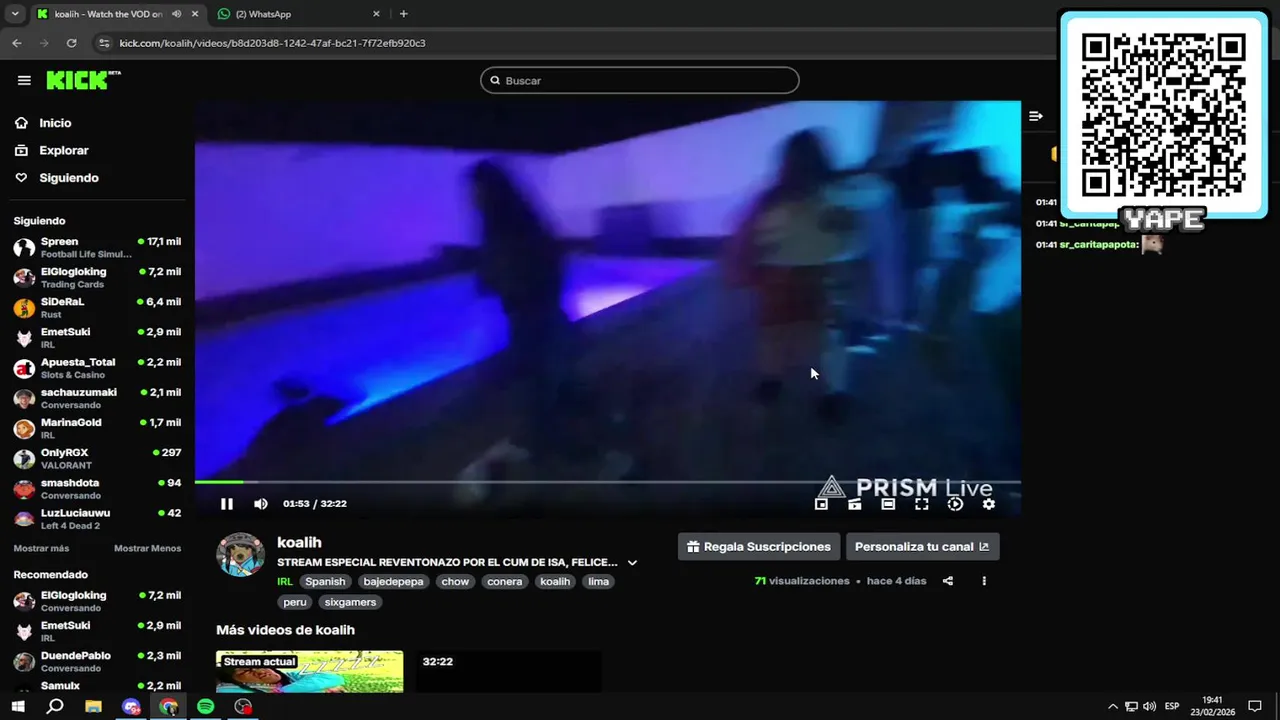Toggle theater mode on the player
This screenshot has width=1280, height=720.
(x=888, y=504)
